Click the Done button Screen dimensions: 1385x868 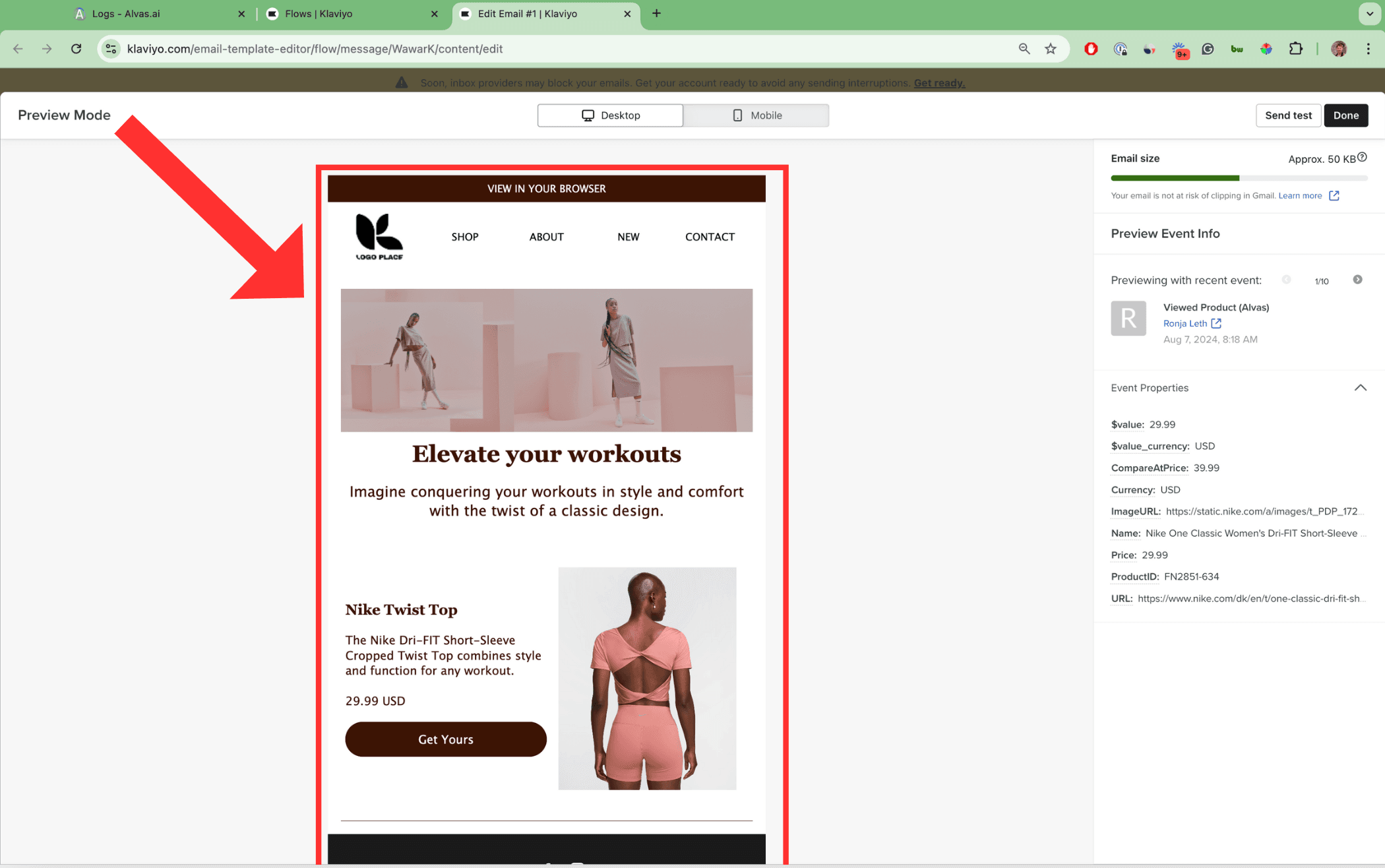1346,115
